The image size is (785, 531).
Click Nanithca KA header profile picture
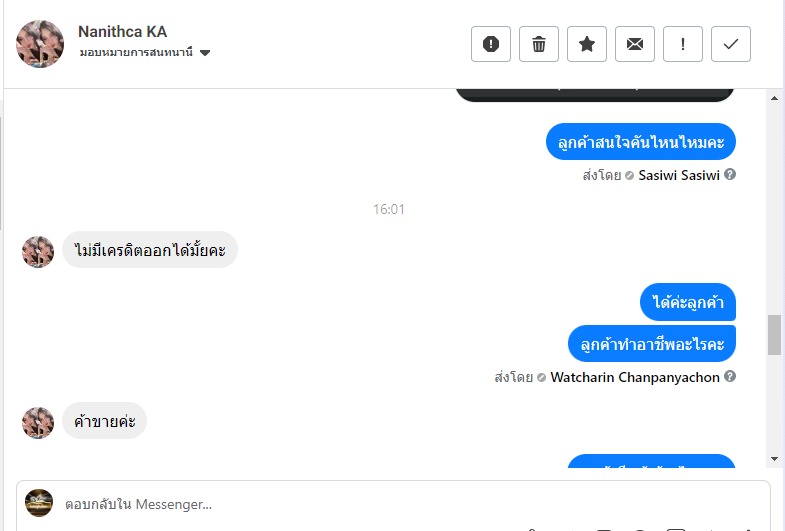point(40,44)
